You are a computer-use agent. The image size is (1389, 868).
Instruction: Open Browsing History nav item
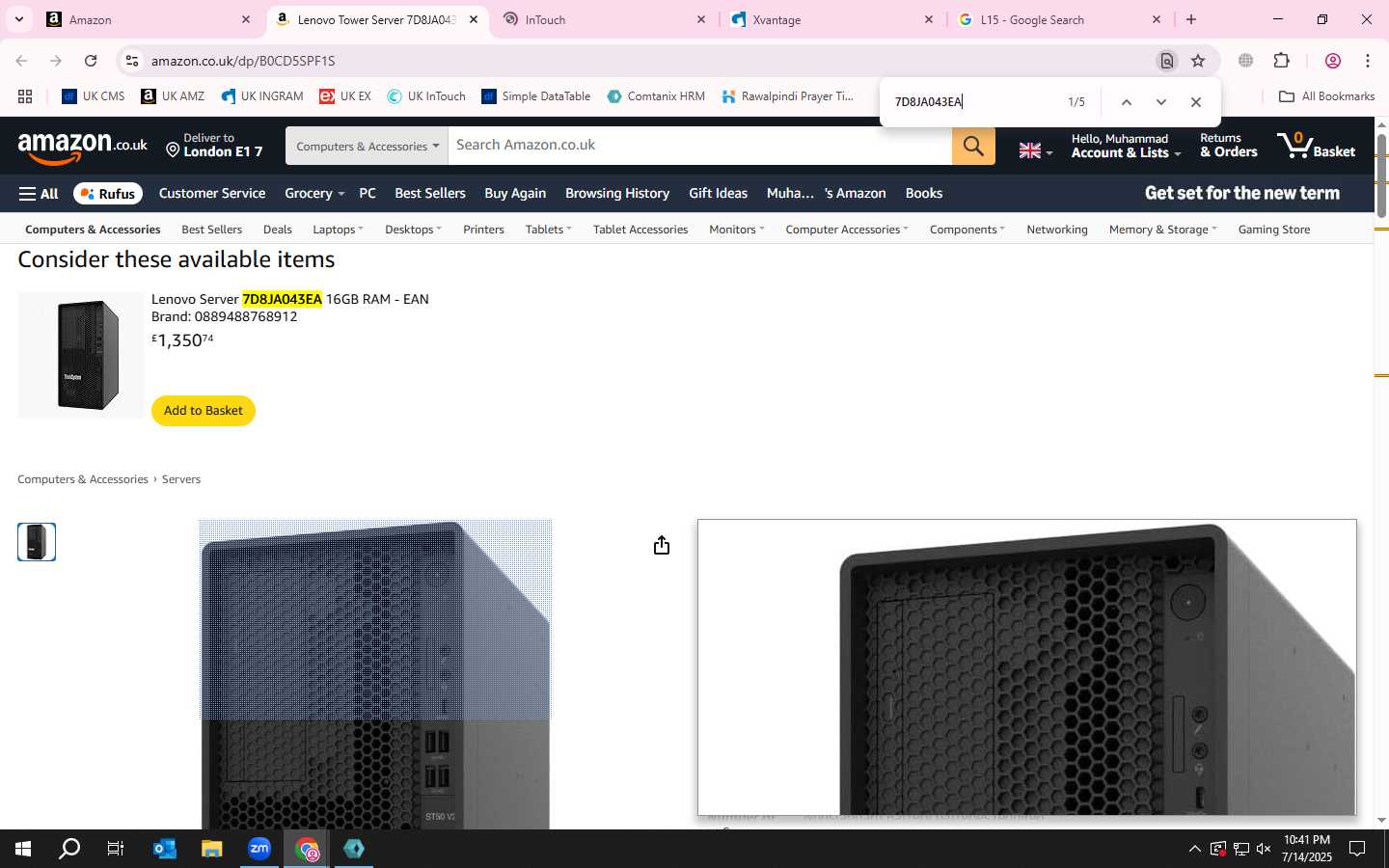click(617, 194)
